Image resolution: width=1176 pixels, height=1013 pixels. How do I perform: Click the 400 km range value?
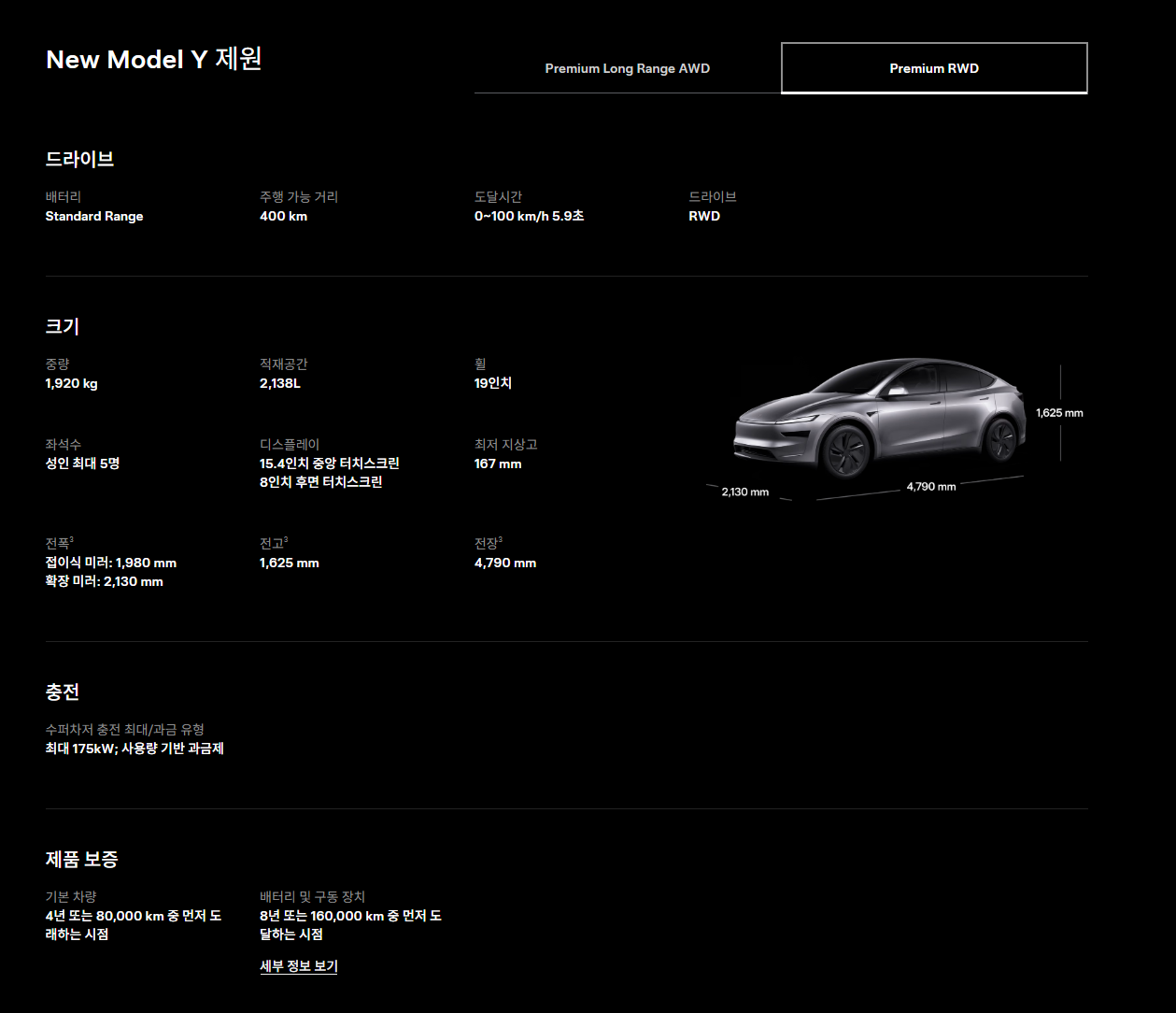pos(283,216)
